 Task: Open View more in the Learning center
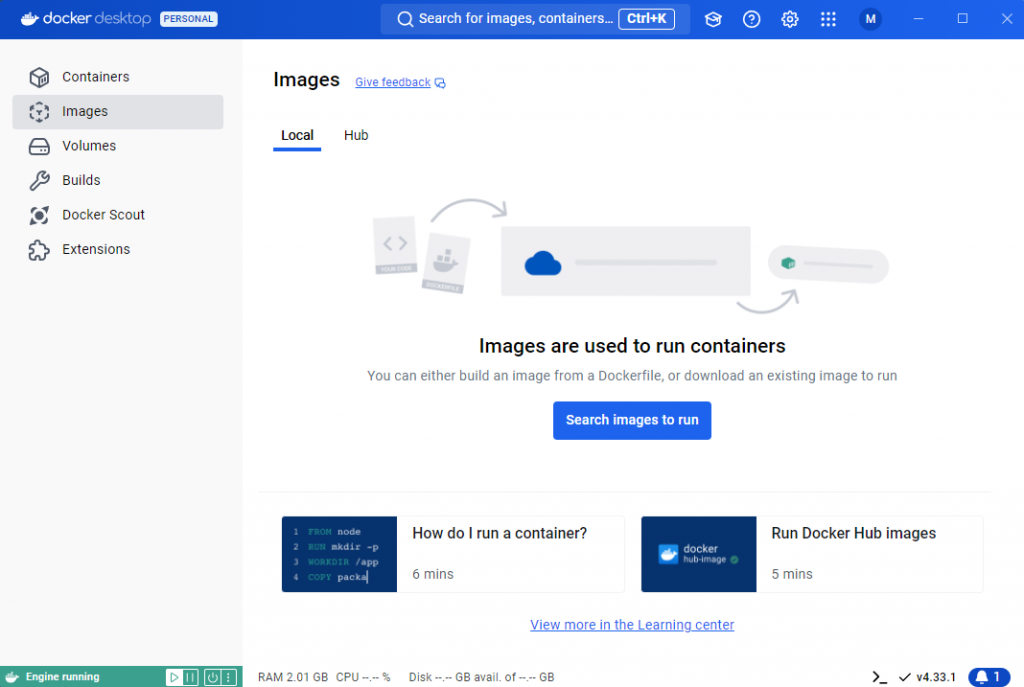(x=632, y=625)
